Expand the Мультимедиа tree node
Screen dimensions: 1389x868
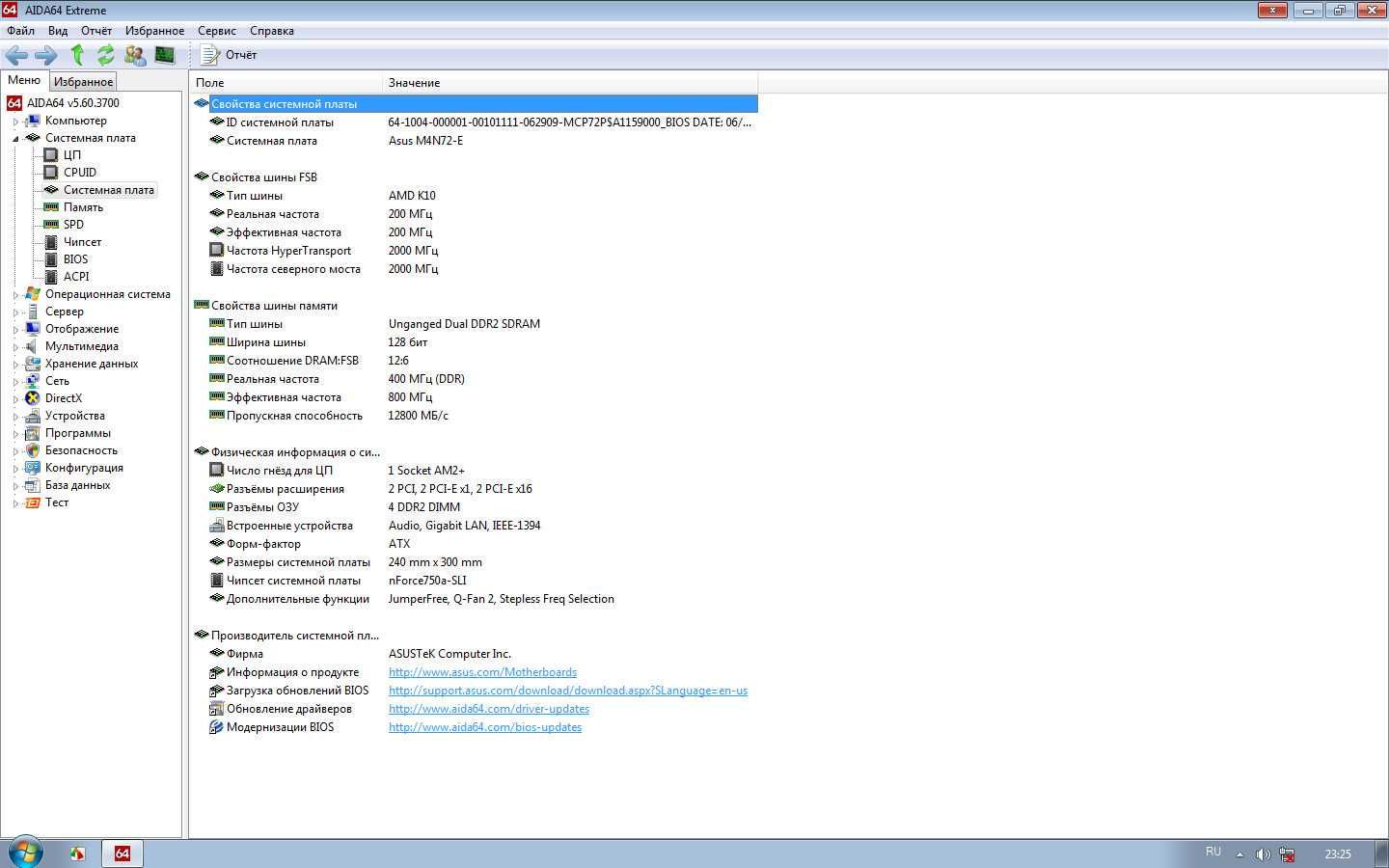pyautogui.click(x=15, y=347)
